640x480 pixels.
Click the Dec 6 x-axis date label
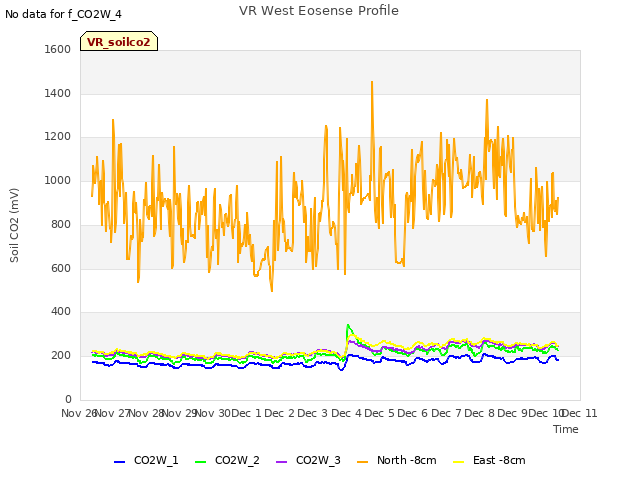point(413,413)
